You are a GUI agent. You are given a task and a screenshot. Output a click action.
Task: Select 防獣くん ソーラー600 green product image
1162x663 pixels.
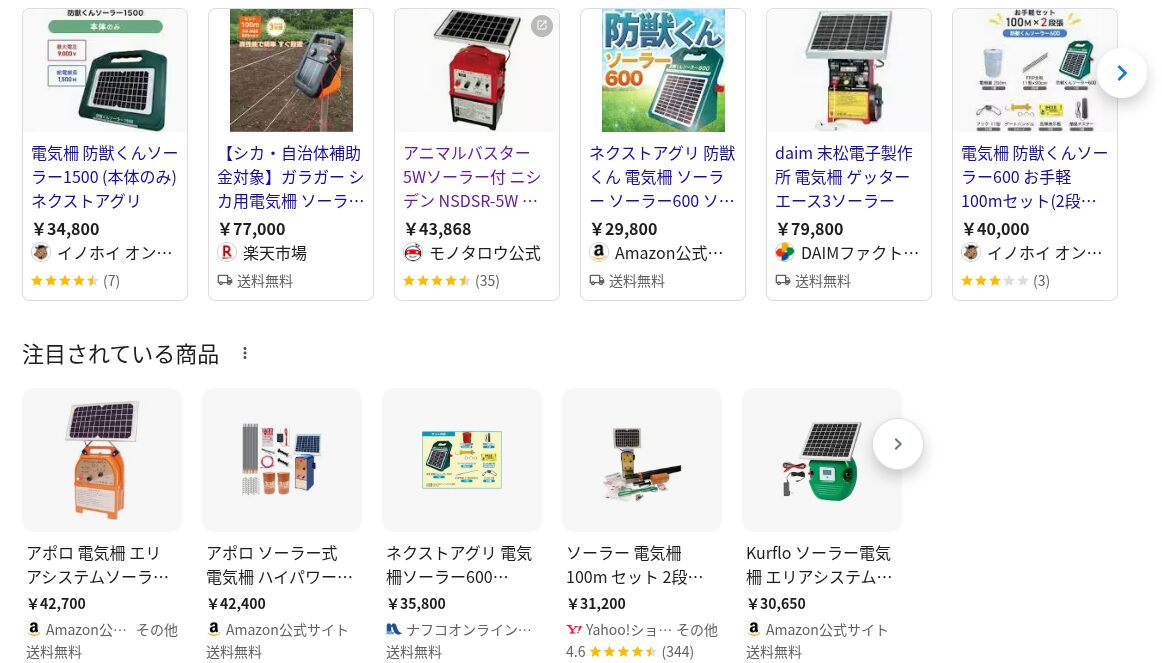pos(662,71)
